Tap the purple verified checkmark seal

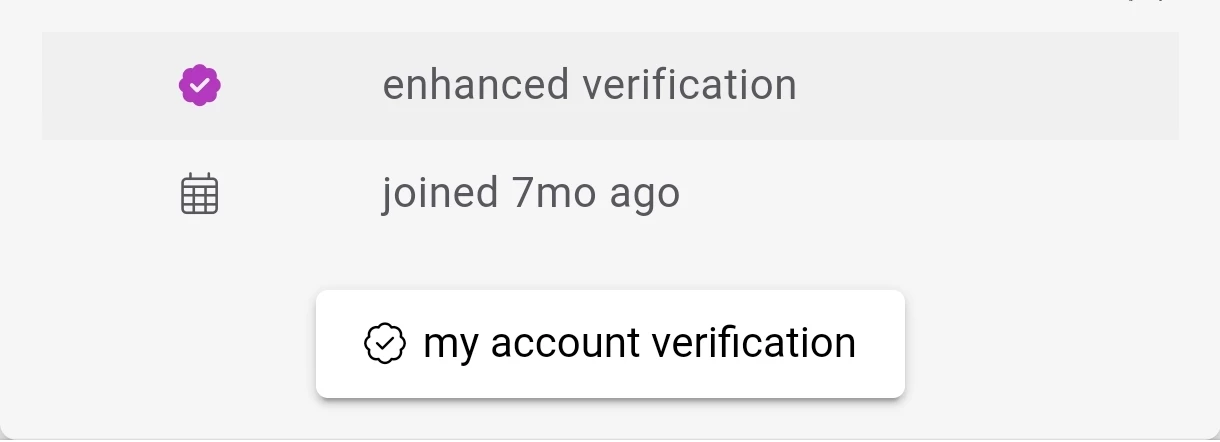pos(200,86)
